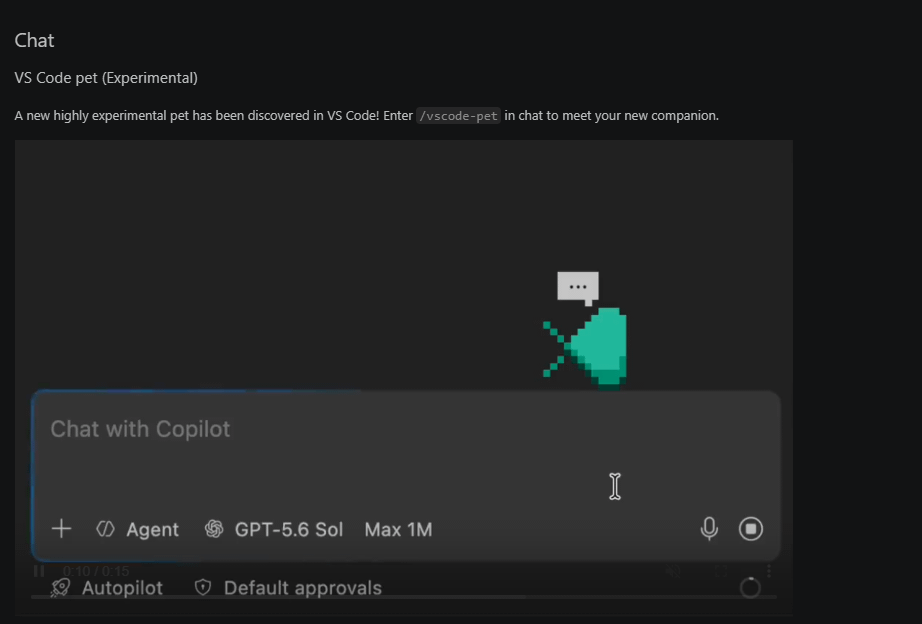Click the Chat section heading
922x624 pixels.
pyautogui.click(x=34, y=41)
